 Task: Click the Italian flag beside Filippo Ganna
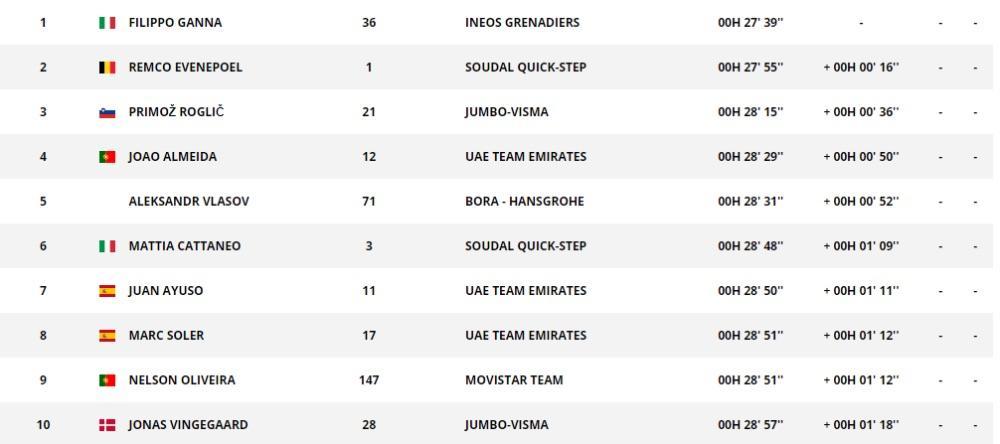point(107,23)
